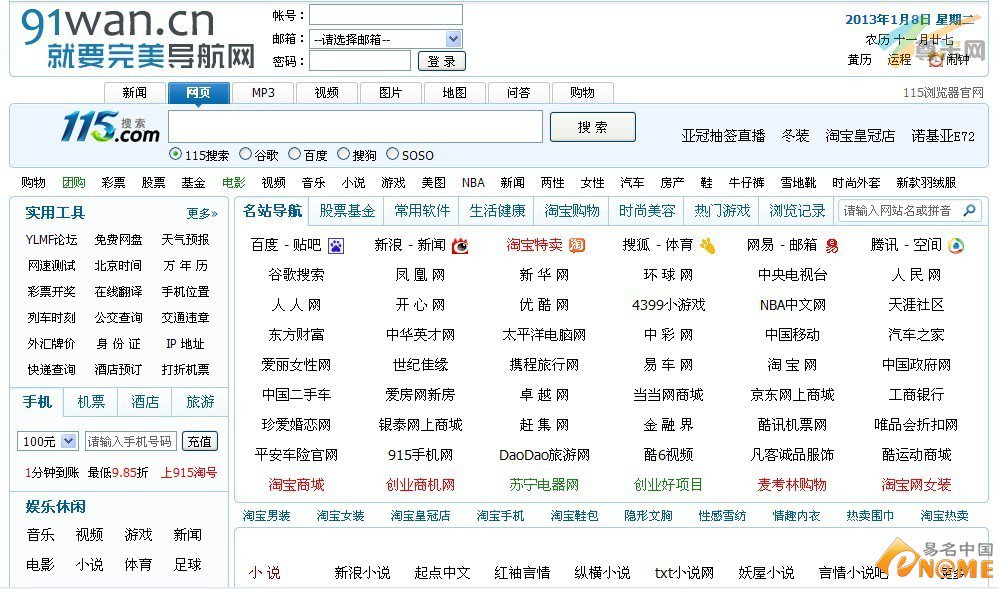Open the 视频 search tab
Viewport: 999px width, 589px height.
point(327,93)
